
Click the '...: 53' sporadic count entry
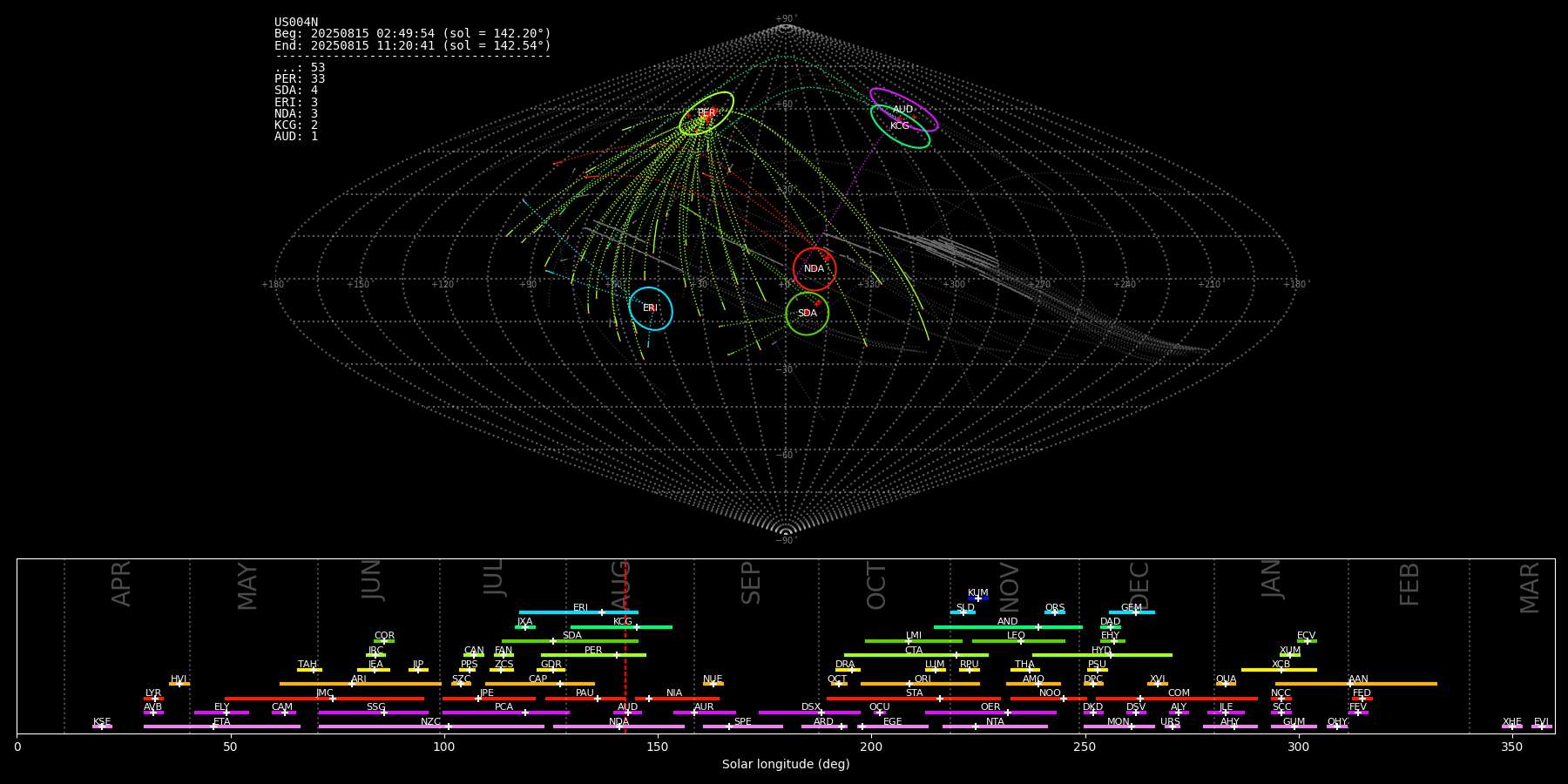pyautogui.click(x=300, y=68)
